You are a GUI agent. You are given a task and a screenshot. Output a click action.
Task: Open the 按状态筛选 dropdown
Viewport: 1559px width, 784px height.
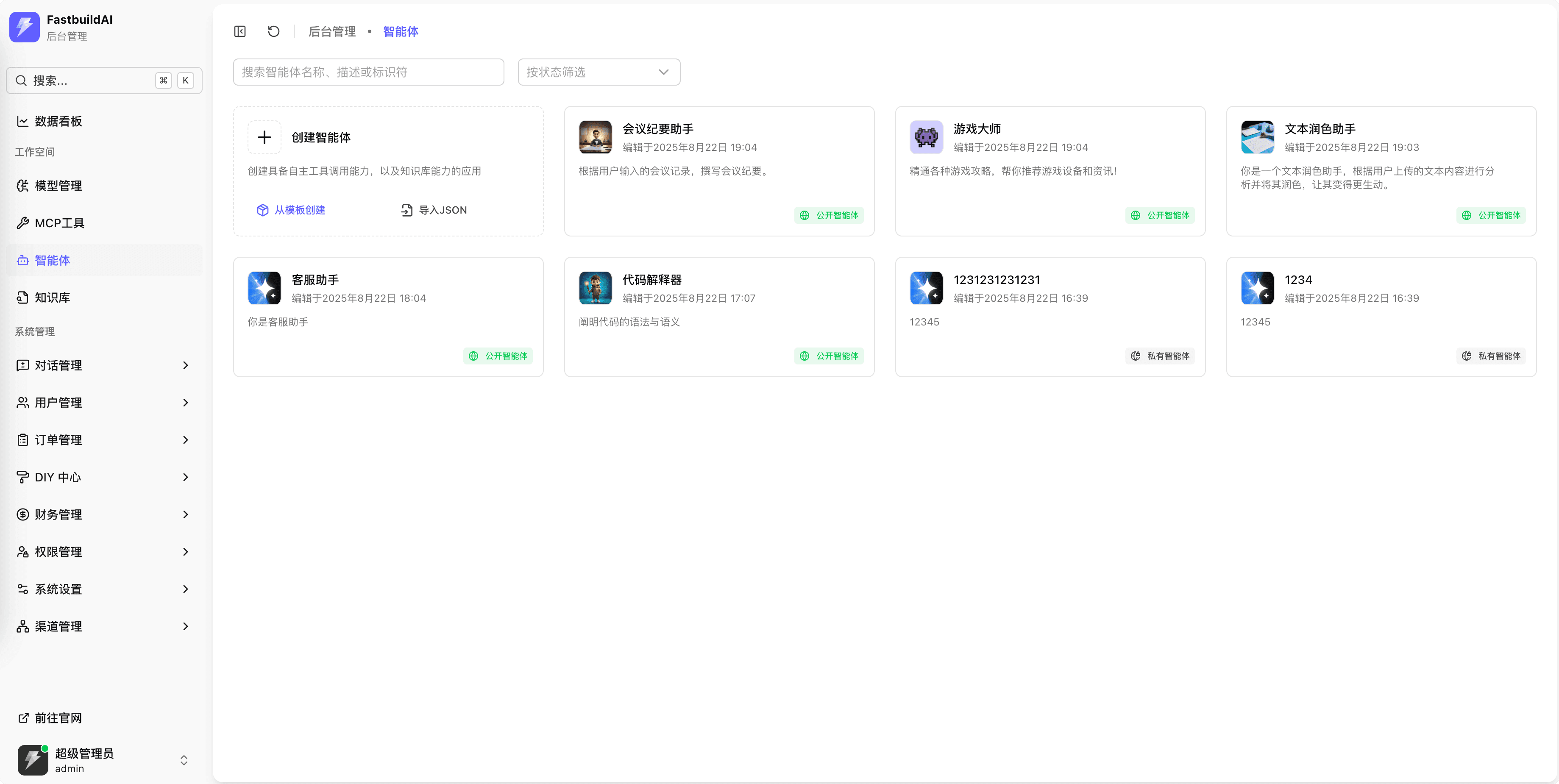599,72
